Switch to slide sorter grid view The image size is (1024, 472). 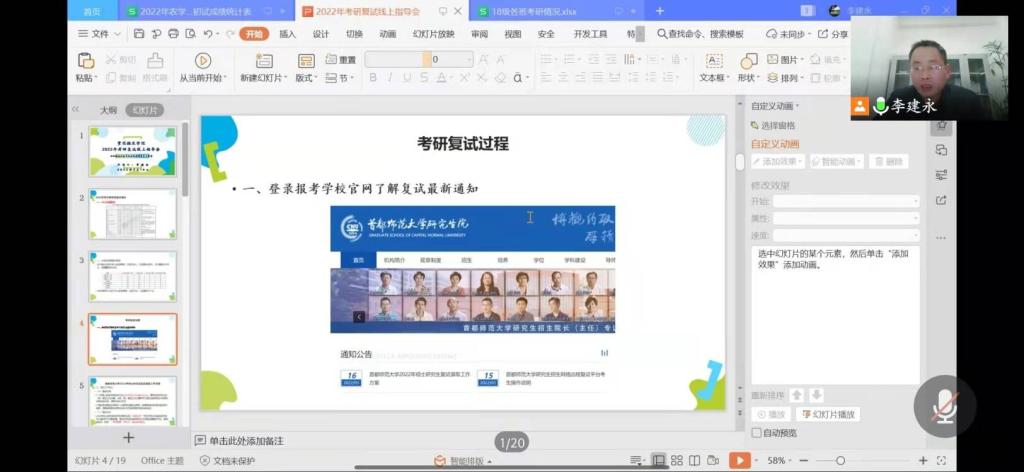pyautogui.click(x=678, y=461)
